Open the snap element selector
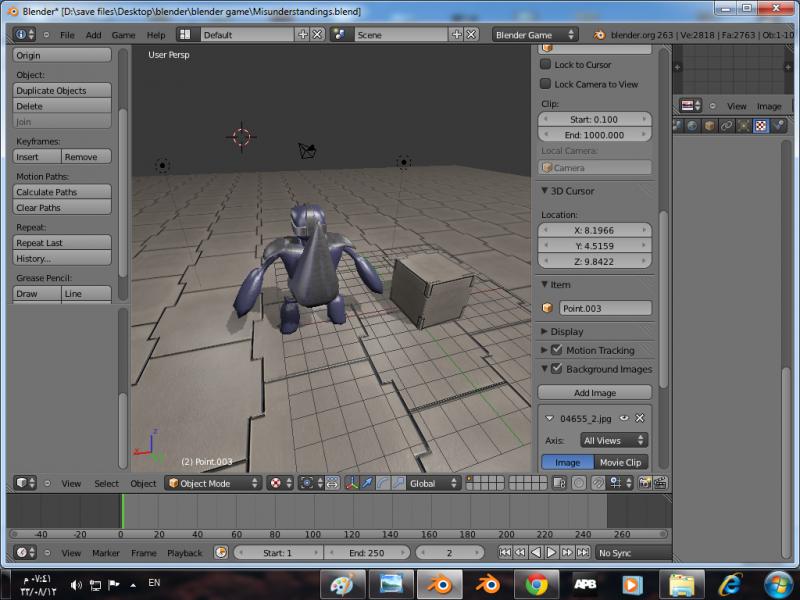 (x=620, y=483)
